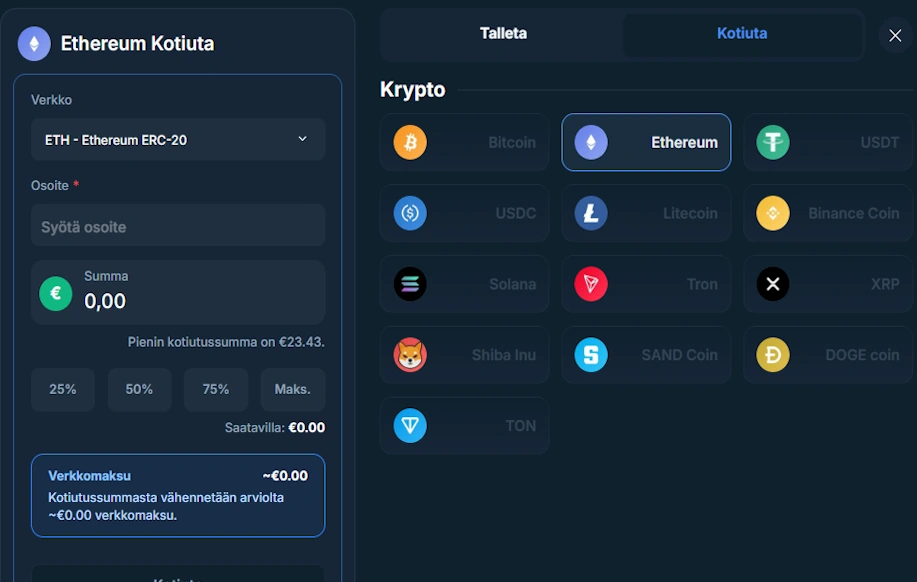The image size is (917, 582).
Task: Pick the USDC coin icon
Action: click(x=410, y=213)
